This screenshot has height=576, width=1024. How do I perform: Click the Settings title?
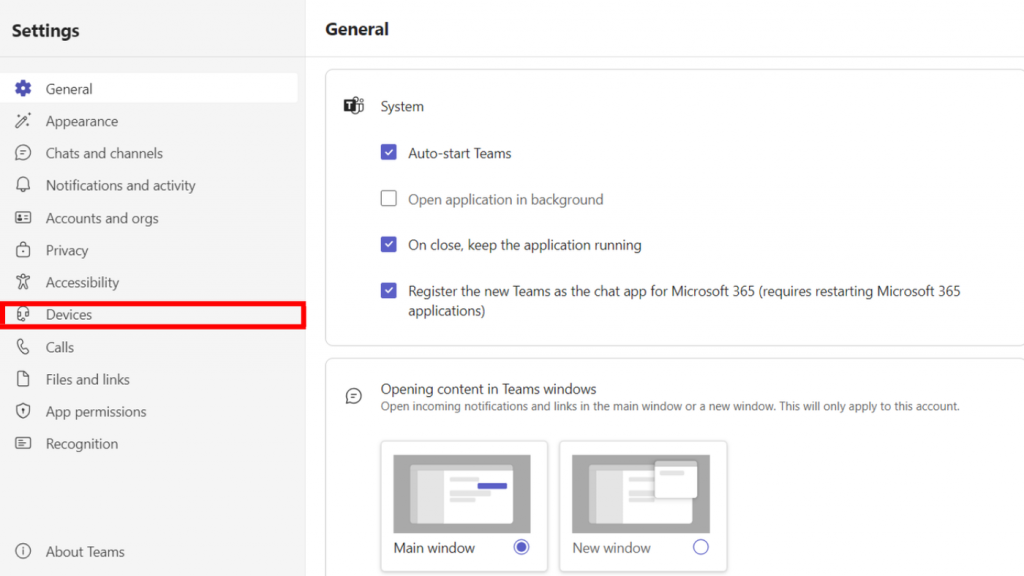(46, 30)
